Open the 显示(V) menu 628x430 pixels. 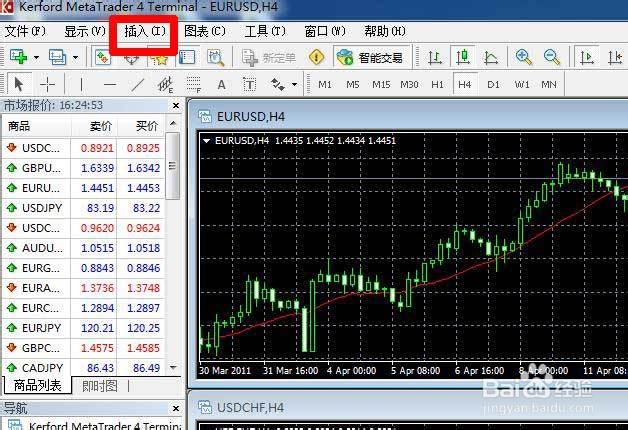click(x=85, y=31)
